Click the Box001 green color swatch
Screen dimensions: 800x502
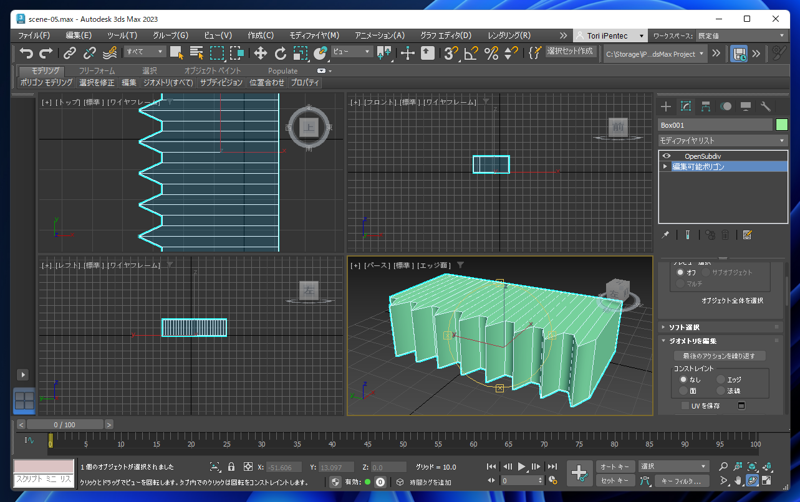click(x=781, y=124)
